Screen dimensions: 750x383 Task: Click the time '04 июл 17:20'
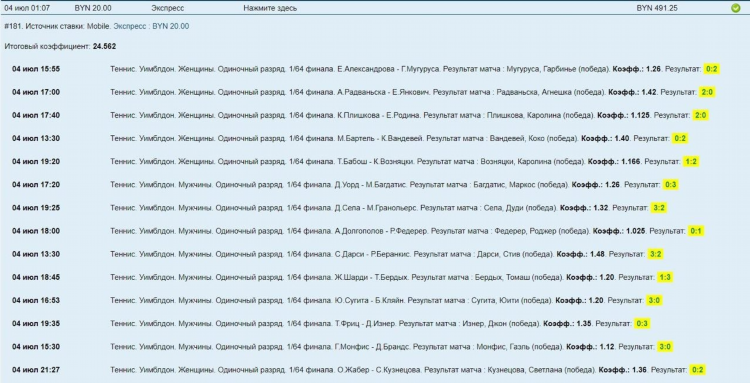[36, 185]
